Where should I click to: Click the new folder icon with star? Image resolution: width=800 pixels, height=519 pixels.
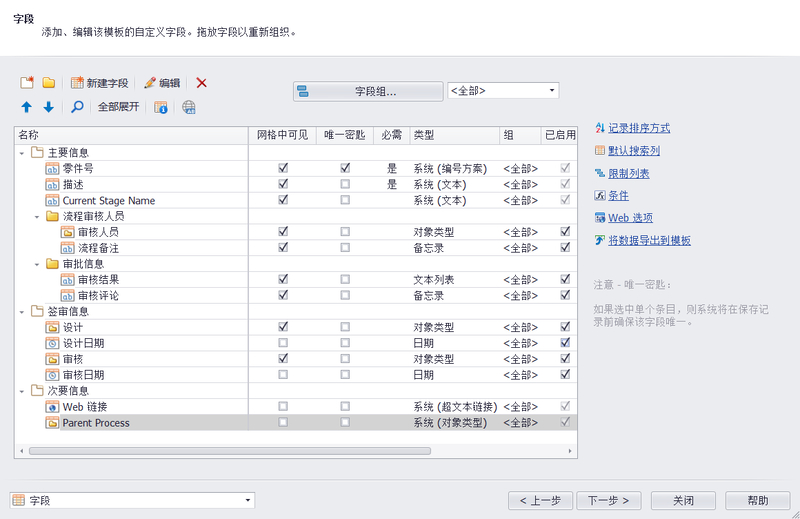coord(27,83)
